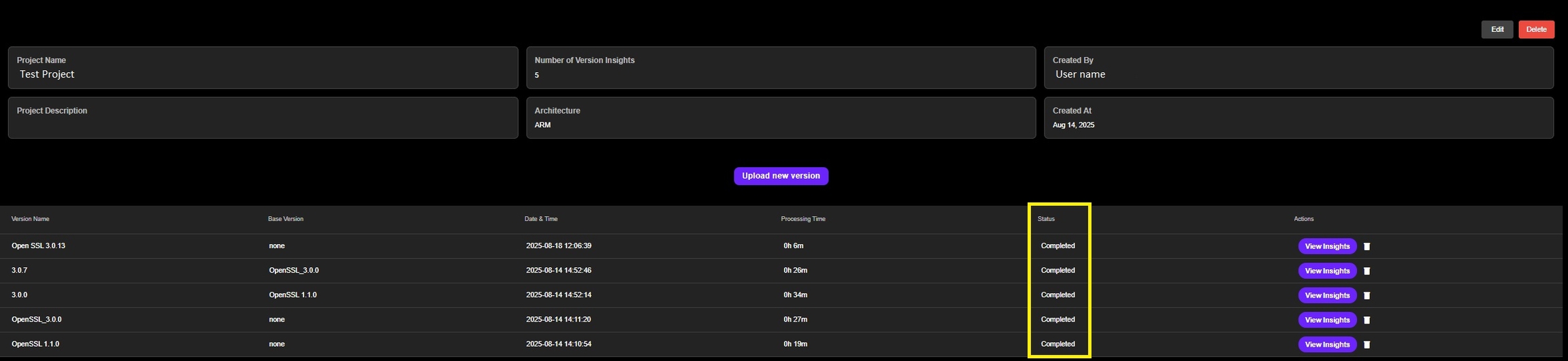View Insights for OpenSSL_3.0.0
This screenshot has width=1568, height=361.
point(1327,320)
